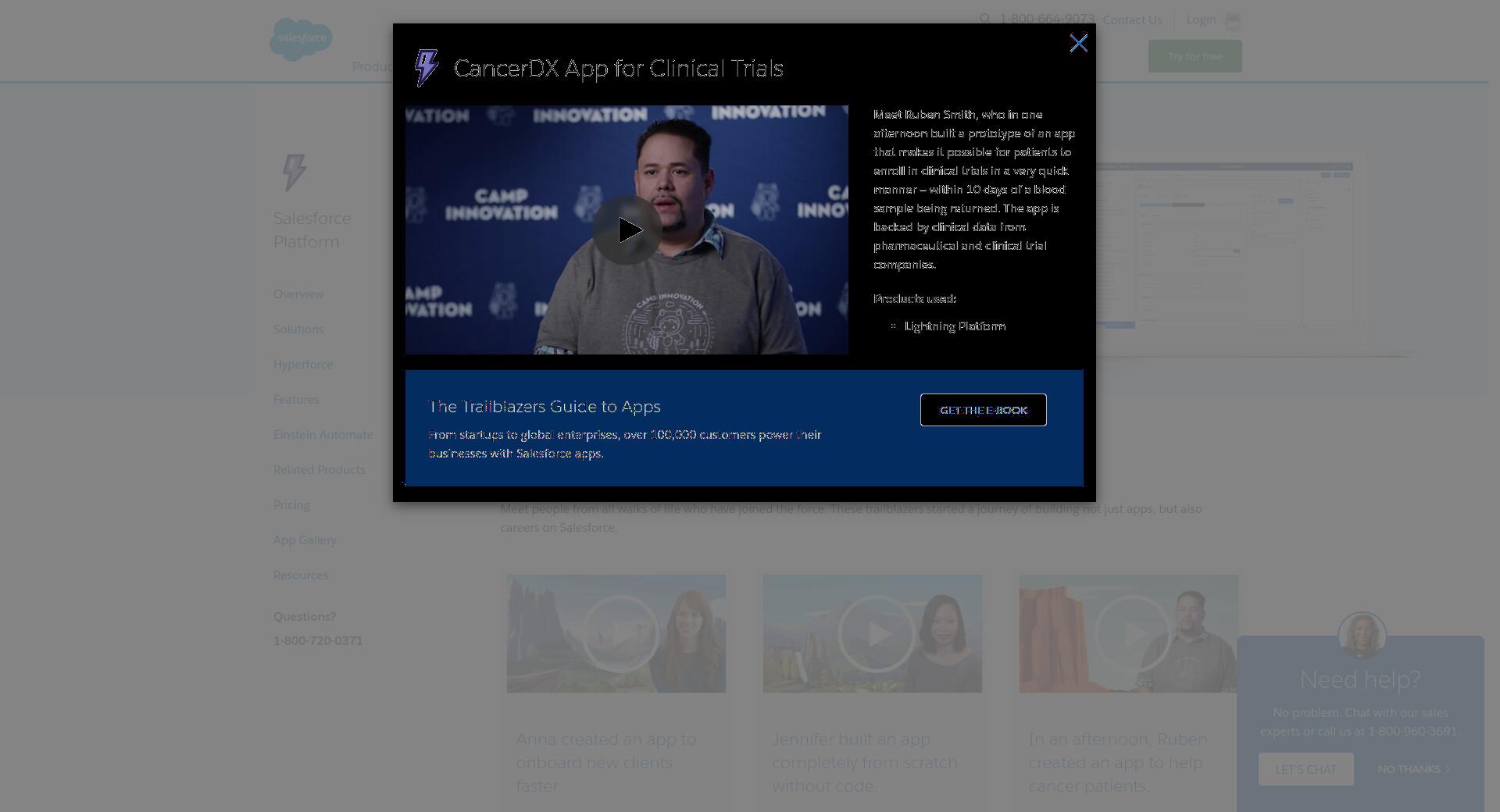Screen dimensions: 1500x812
Task: Play Ruben's cancer patients app video thumbnail
Action: [x=1129, y=634]
